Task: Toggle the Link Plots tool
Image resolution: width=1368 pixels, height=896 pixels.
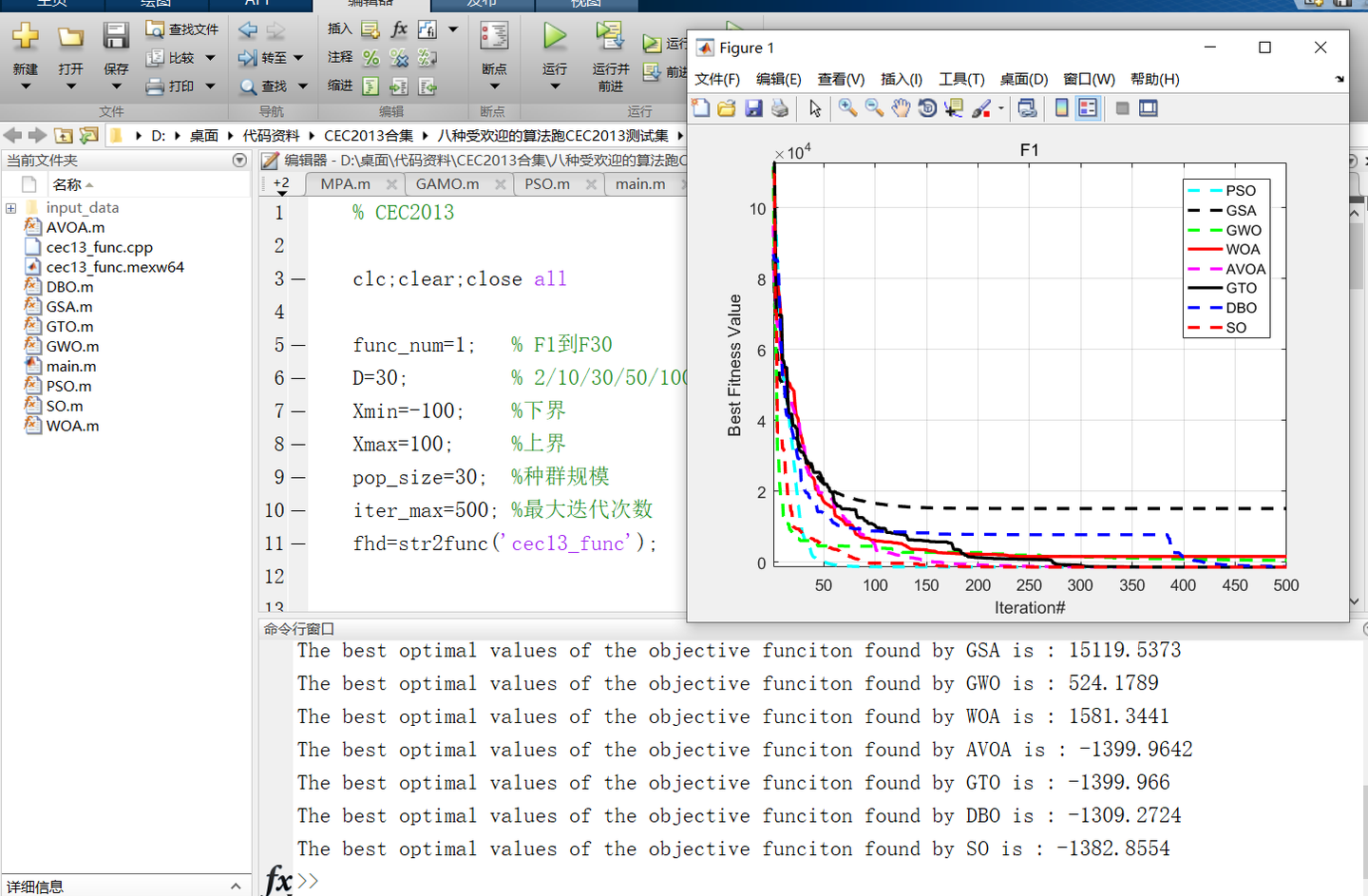Action: [1028, 108]
